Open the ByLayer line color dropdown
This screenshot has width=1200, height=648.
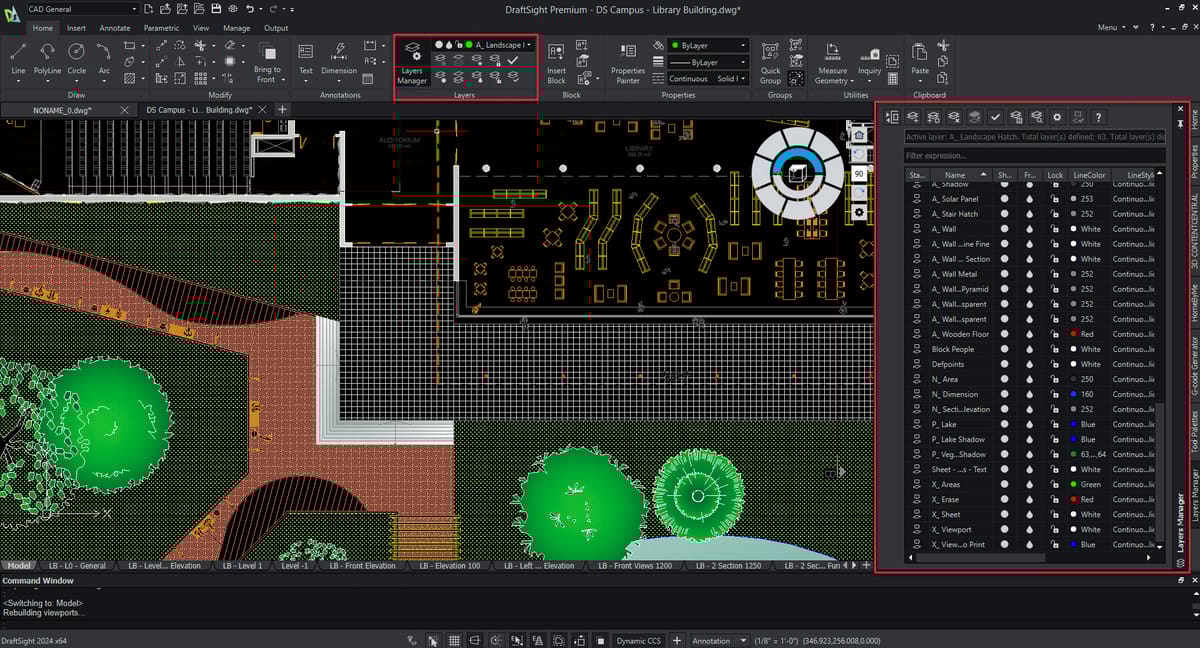pos(708,46)
